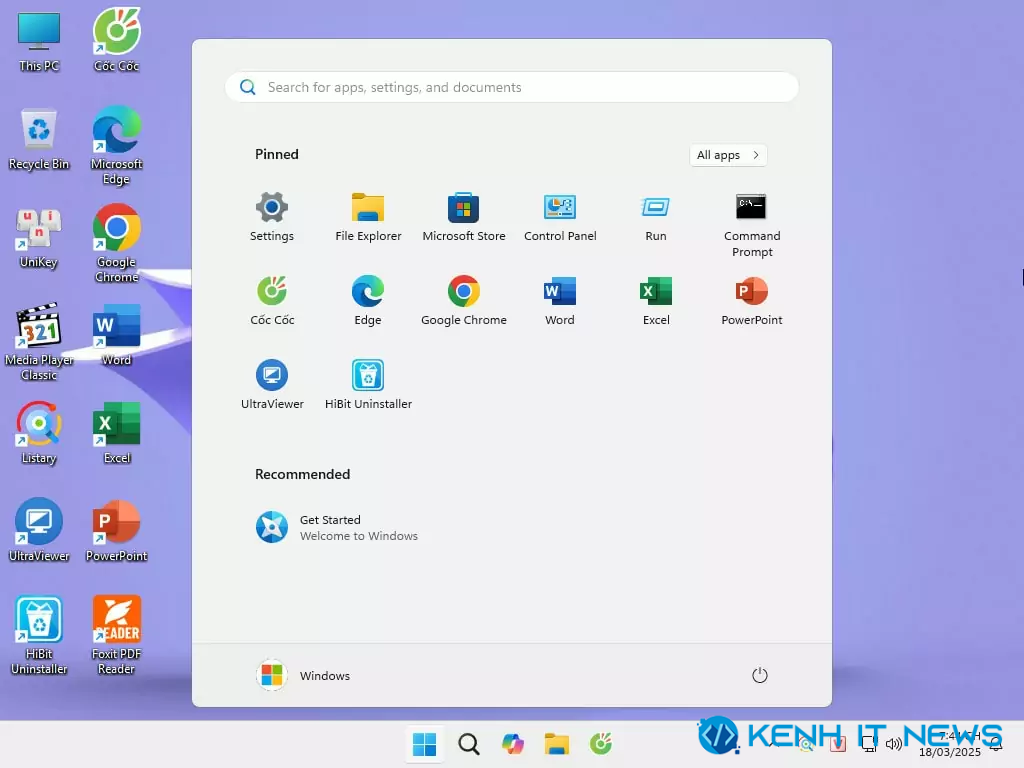1024x768 pixels.
Task: Launch Word from pinned apps
Action: (560, 301)
